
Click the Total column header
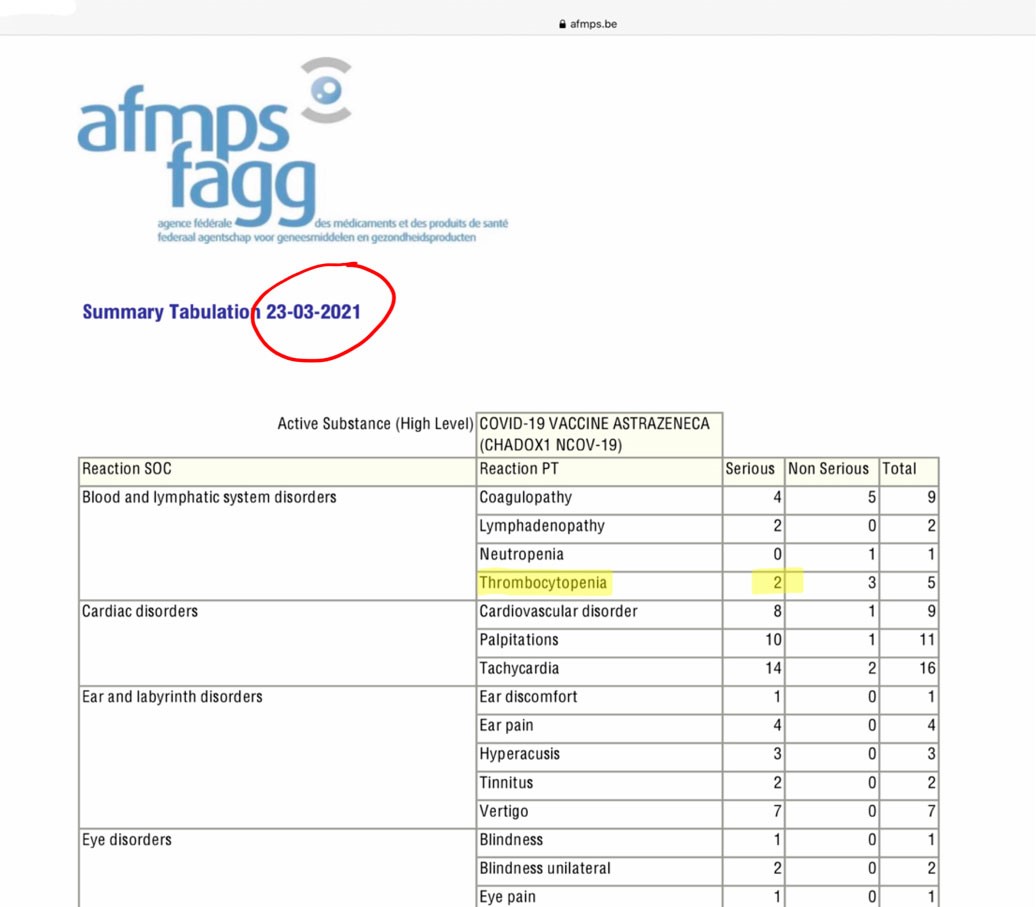(x=901, y=469)
